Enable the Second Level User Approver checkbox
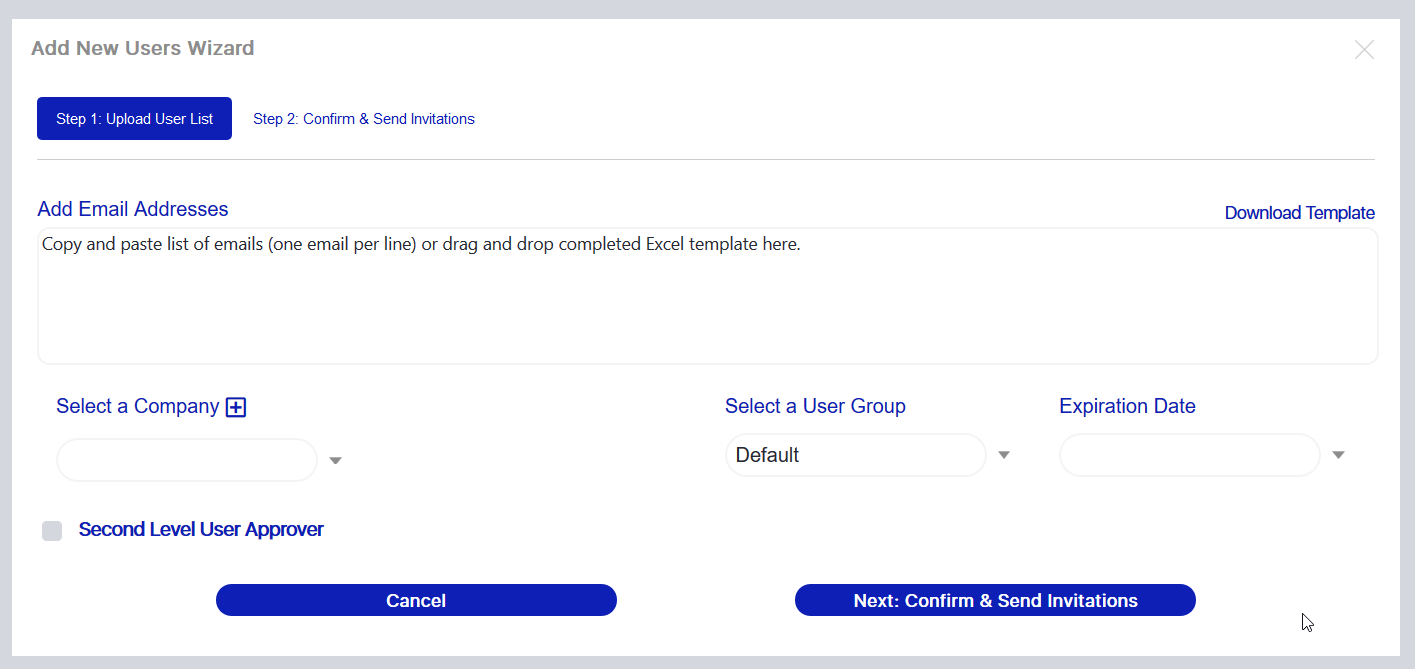1415x669 pixels. pyautogui.click(x=52, y=531)
